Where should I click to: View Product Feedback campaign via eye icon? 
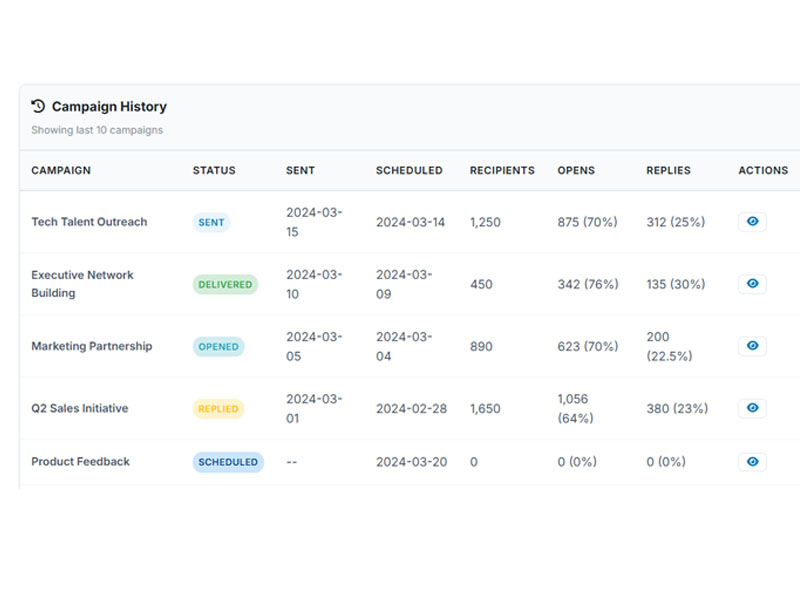pyautogui.click(x=752, y=462)
